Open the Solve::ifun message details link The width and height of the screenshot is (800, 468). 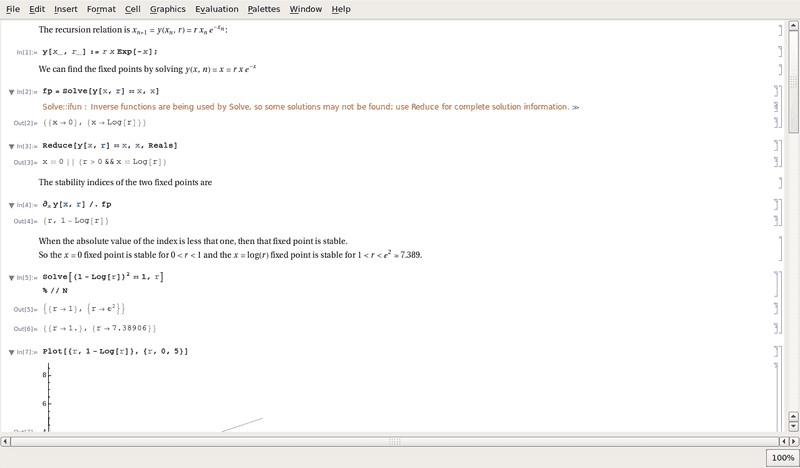[x=576, y=107]
